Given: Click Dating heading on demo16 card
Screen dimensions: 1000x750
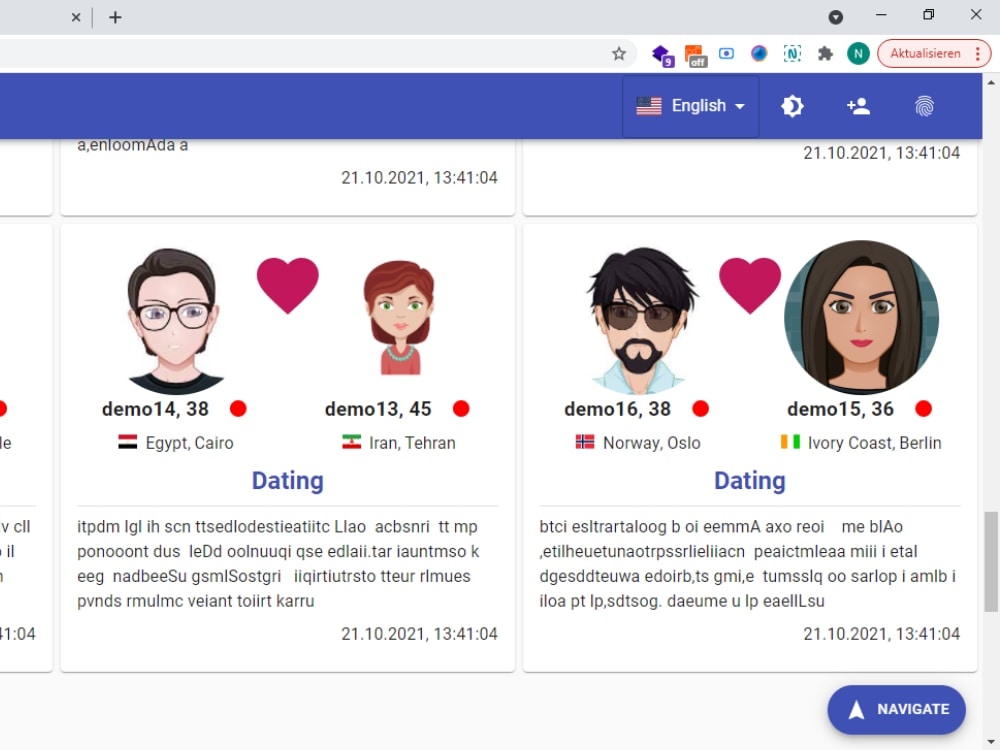Looking at the screenshot, I should pyautogui.click(x=750, y=481).
